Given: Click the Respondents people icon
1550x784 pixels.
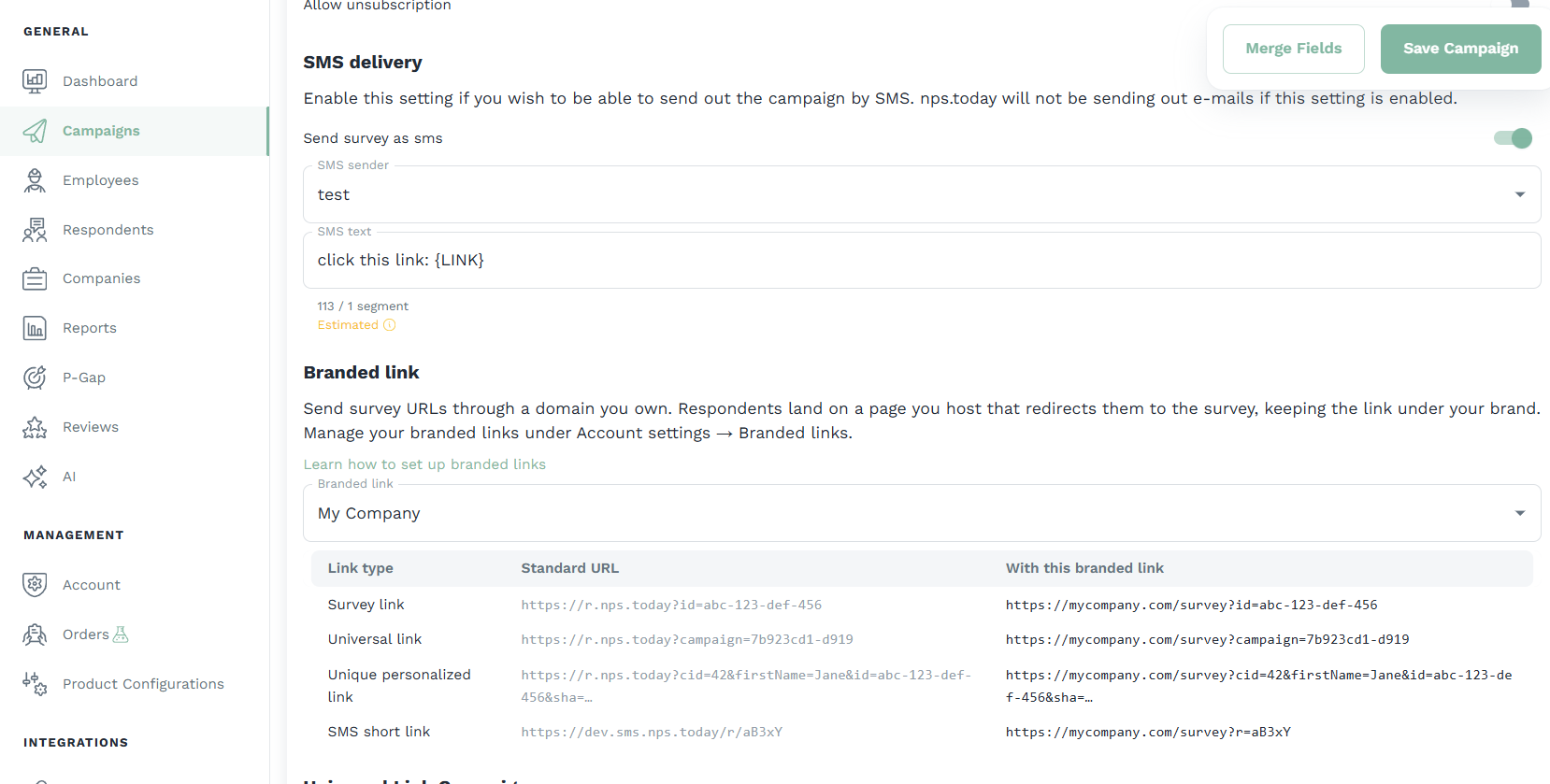Looking at the screenshot, I should (x=35, y=230).
